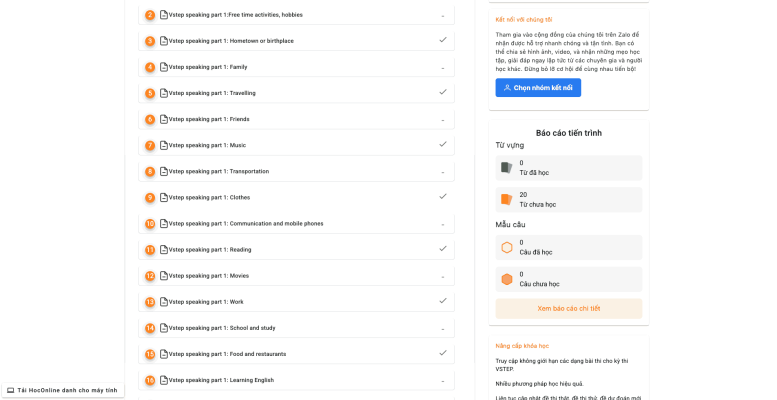The width and height of the screenshot is (777, 400).
Task: Click the checkmark on Hometown or birthplace row
Action: click(x=443, y=40)
